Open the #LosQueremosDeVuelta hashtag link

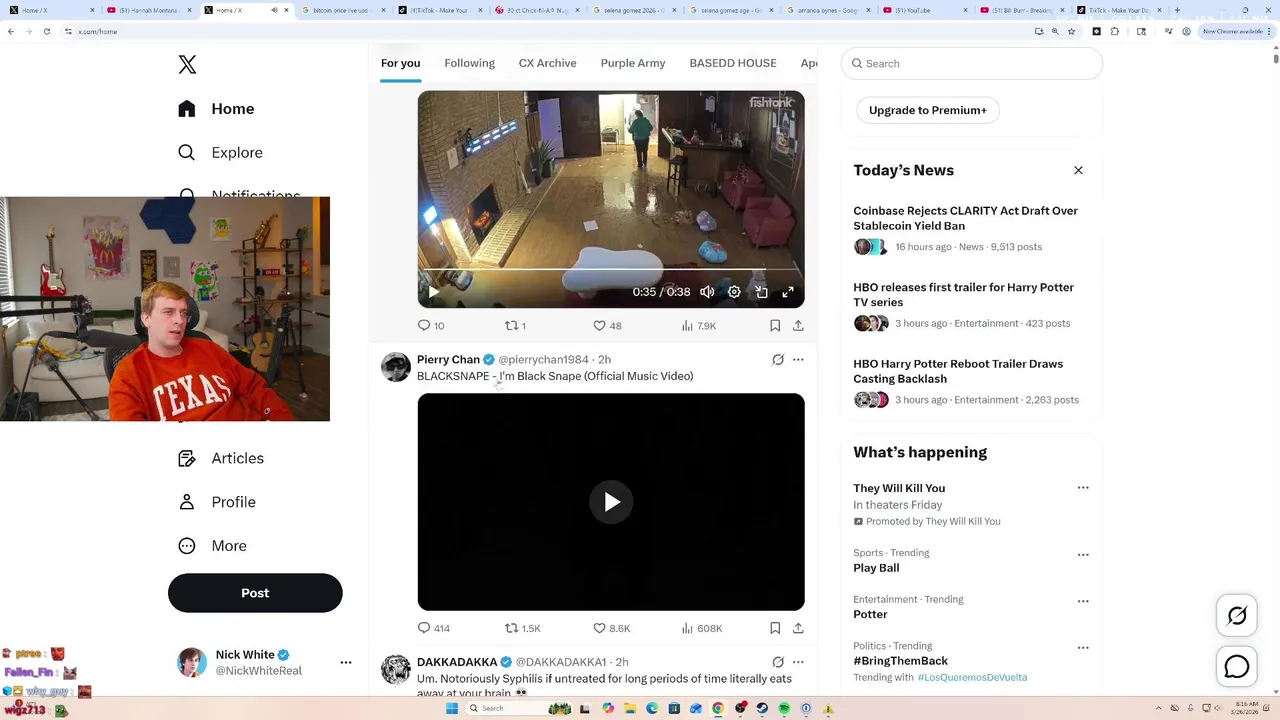coord(972,677)
